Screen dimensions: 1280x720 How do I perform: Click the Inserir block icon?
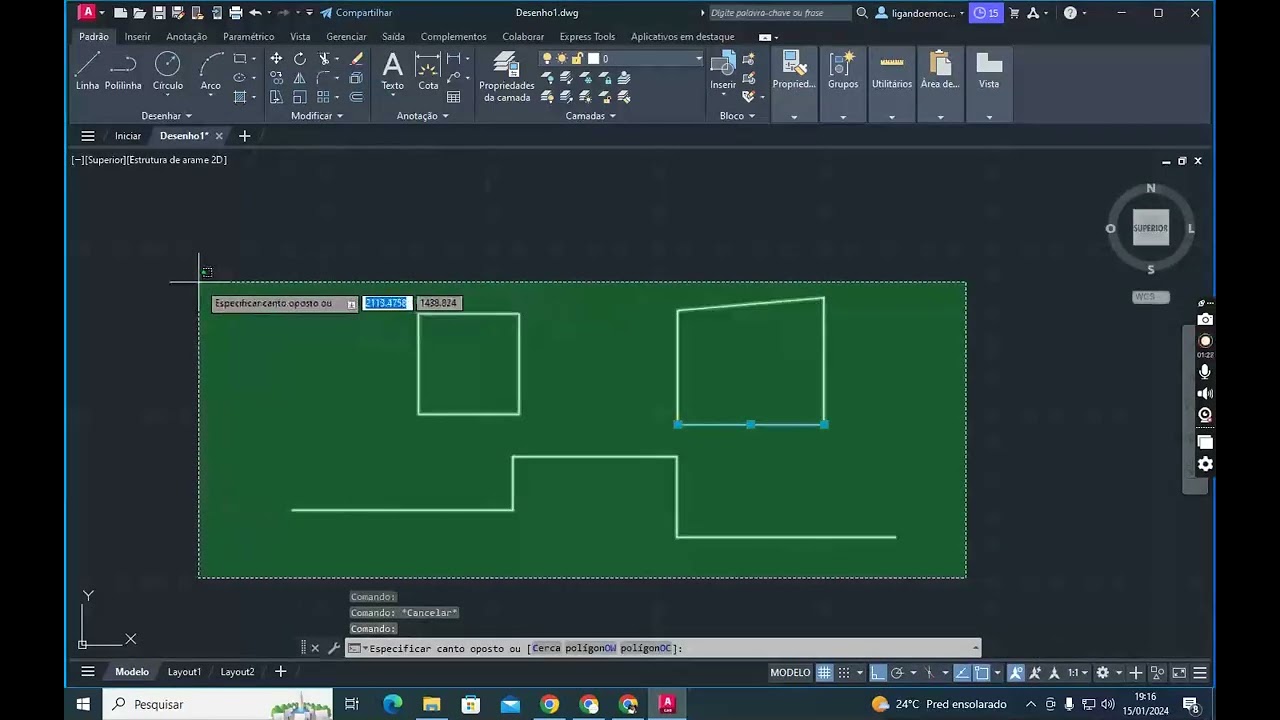723,71
